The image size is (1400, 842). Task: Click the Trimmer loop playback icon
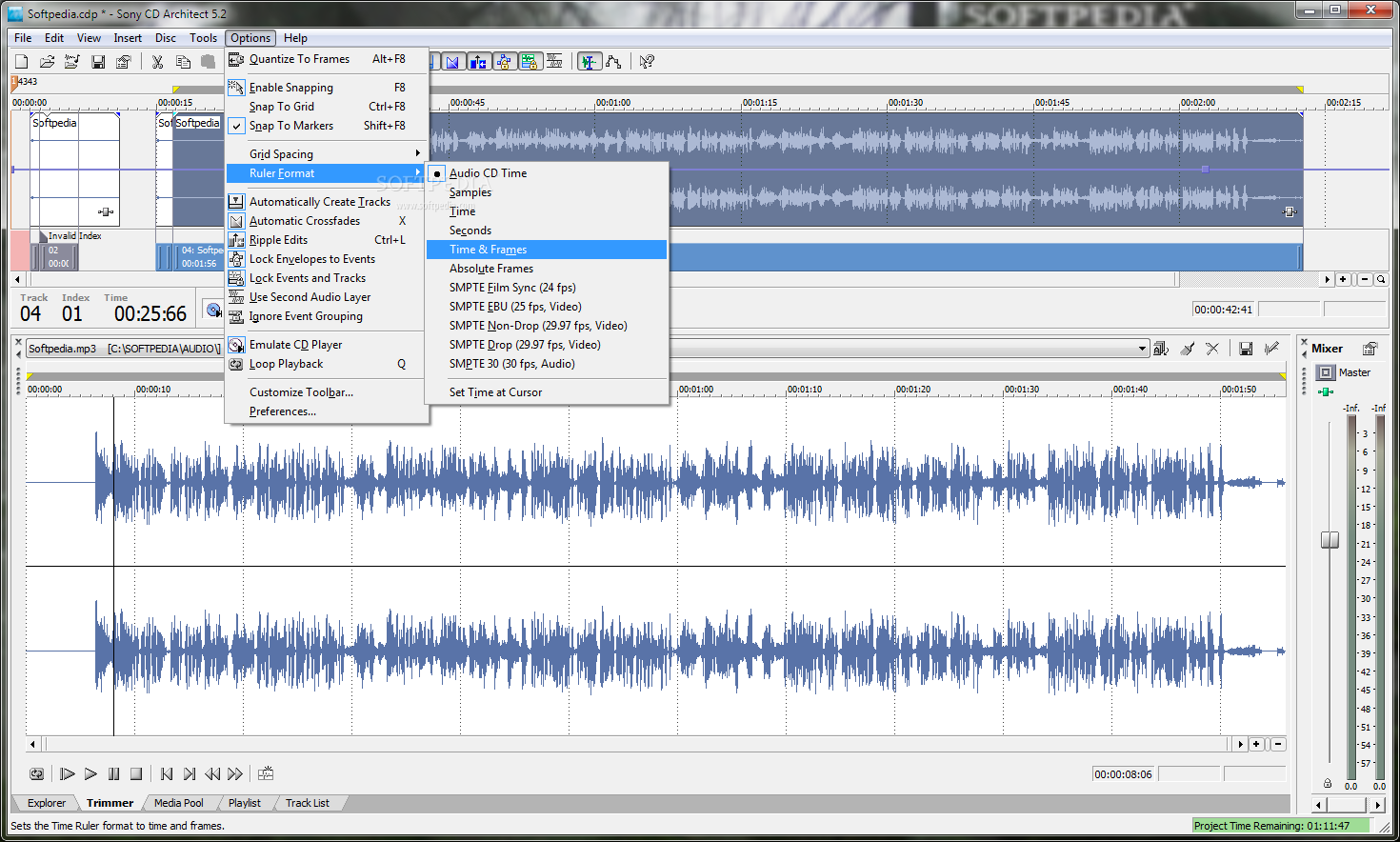(x=36, y=773)
